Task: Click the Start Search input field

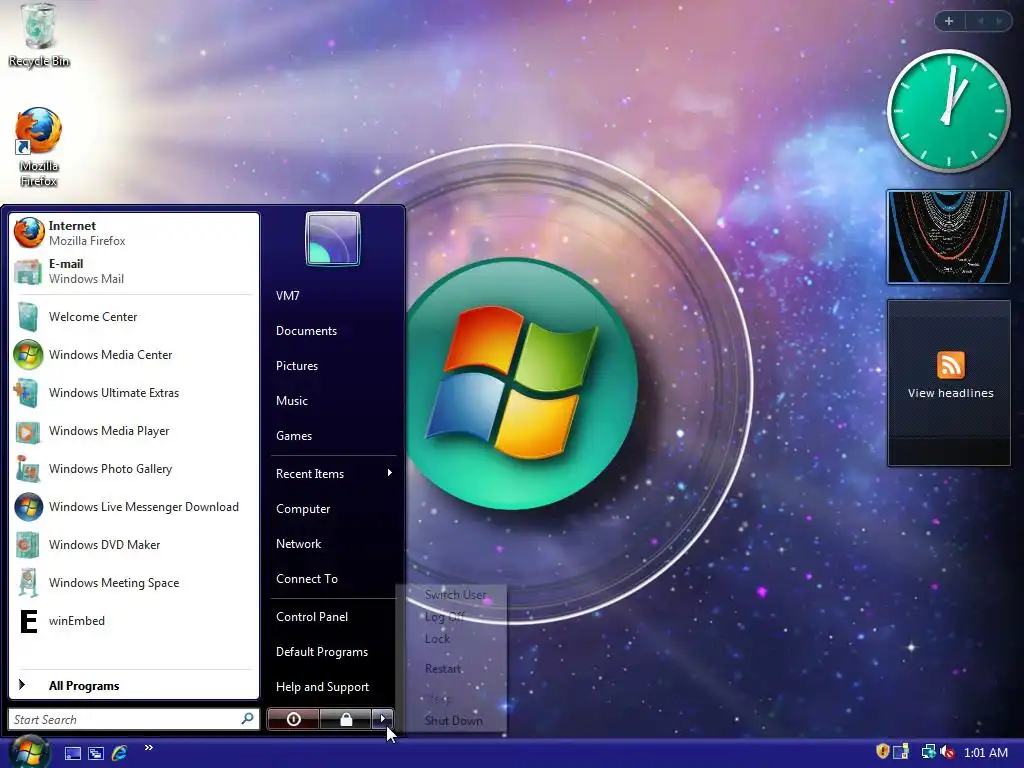Action: point(133,719)
